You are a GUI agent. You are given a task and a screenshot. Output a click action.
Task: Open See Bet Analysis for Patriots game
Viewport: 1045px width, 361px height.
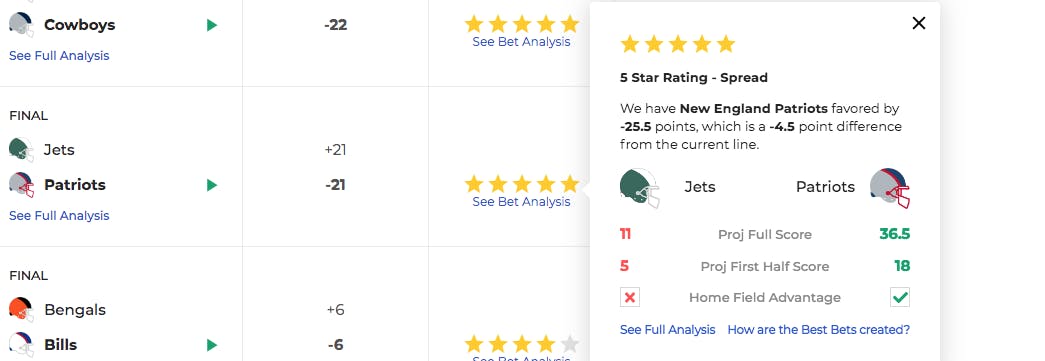pyautogui.click(x=521, y=202)
